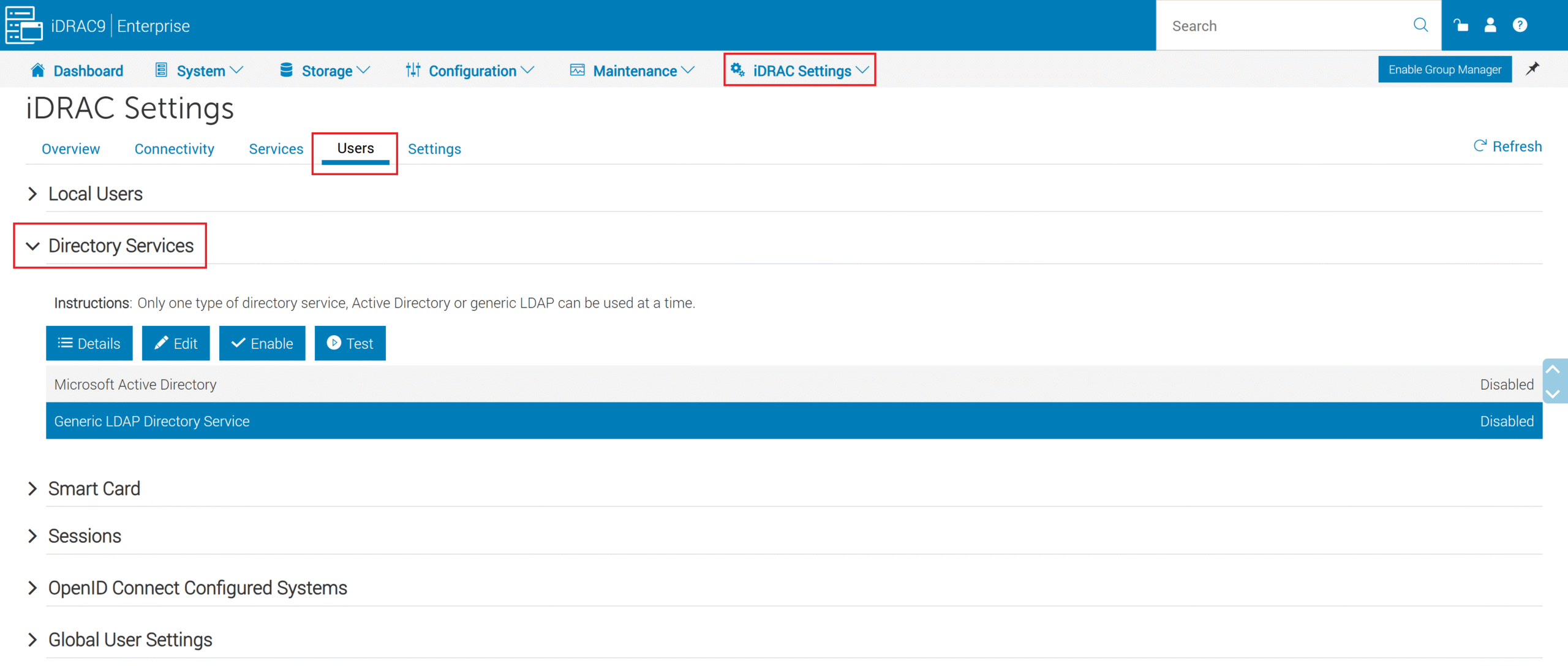The image size is (1568, 666).
Task: Switch to the Services tab
Action: click(x=276, y=149)
